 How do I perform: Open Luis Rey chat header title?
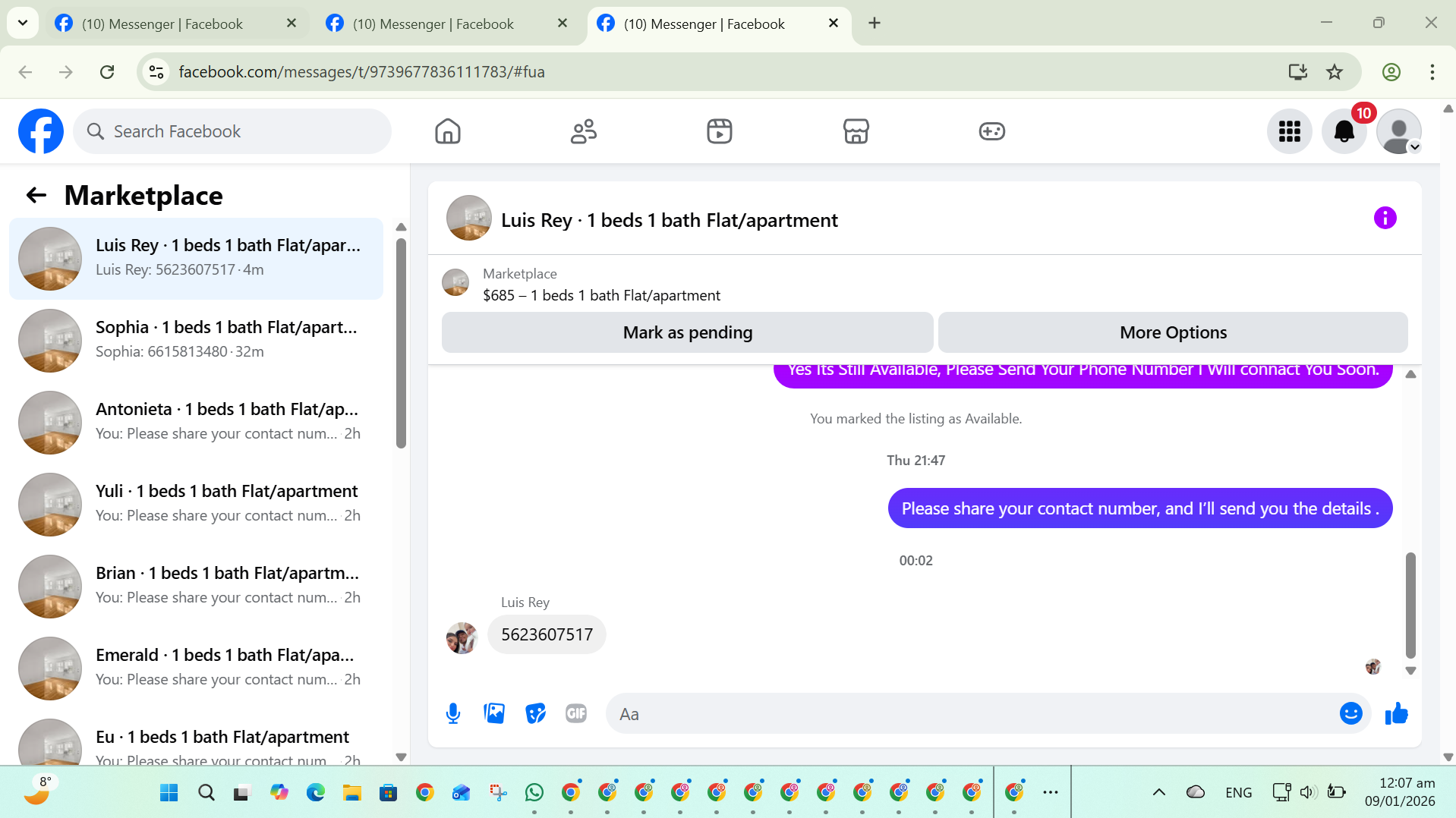click(669, 220)
